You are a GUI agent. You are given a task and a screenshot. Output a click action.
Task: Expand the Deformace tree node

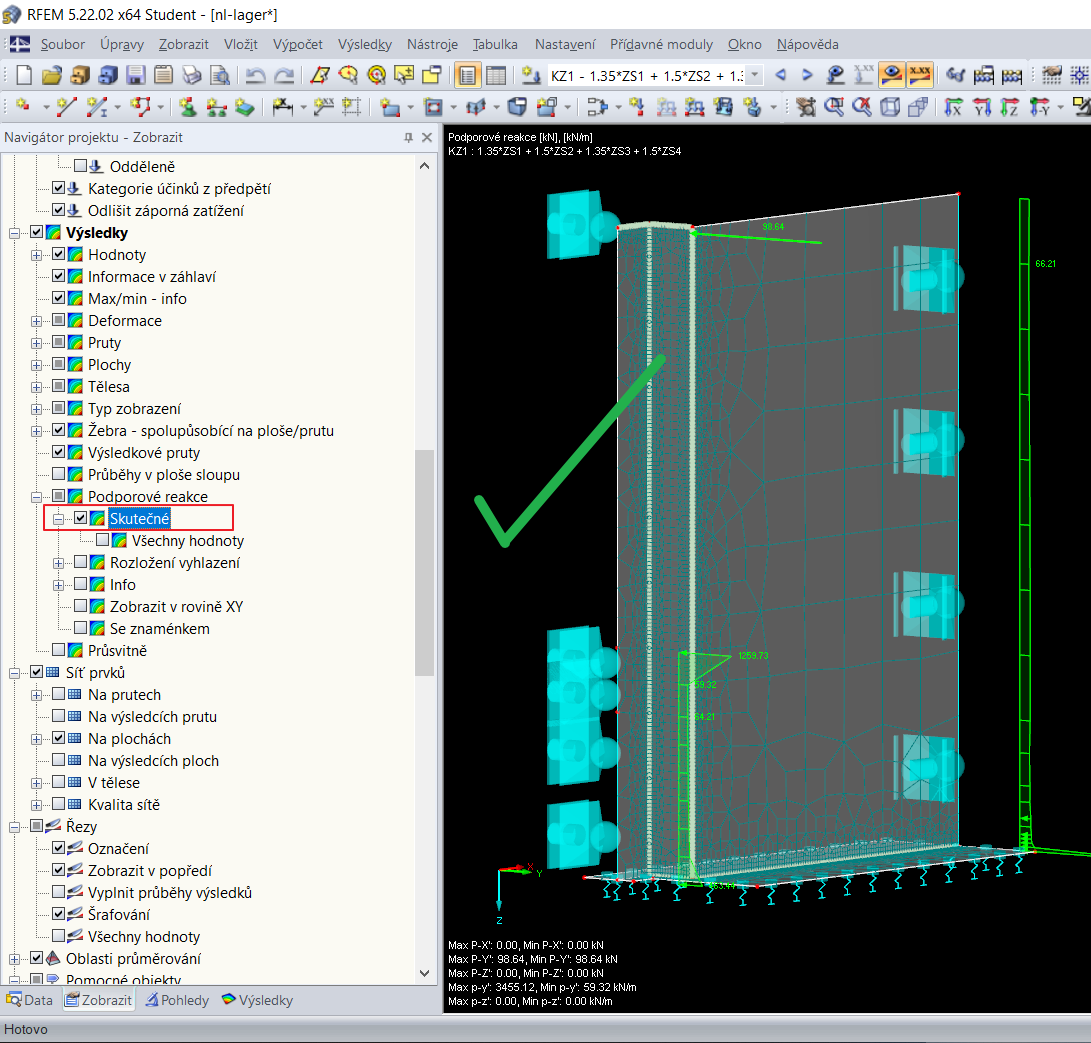38,321
